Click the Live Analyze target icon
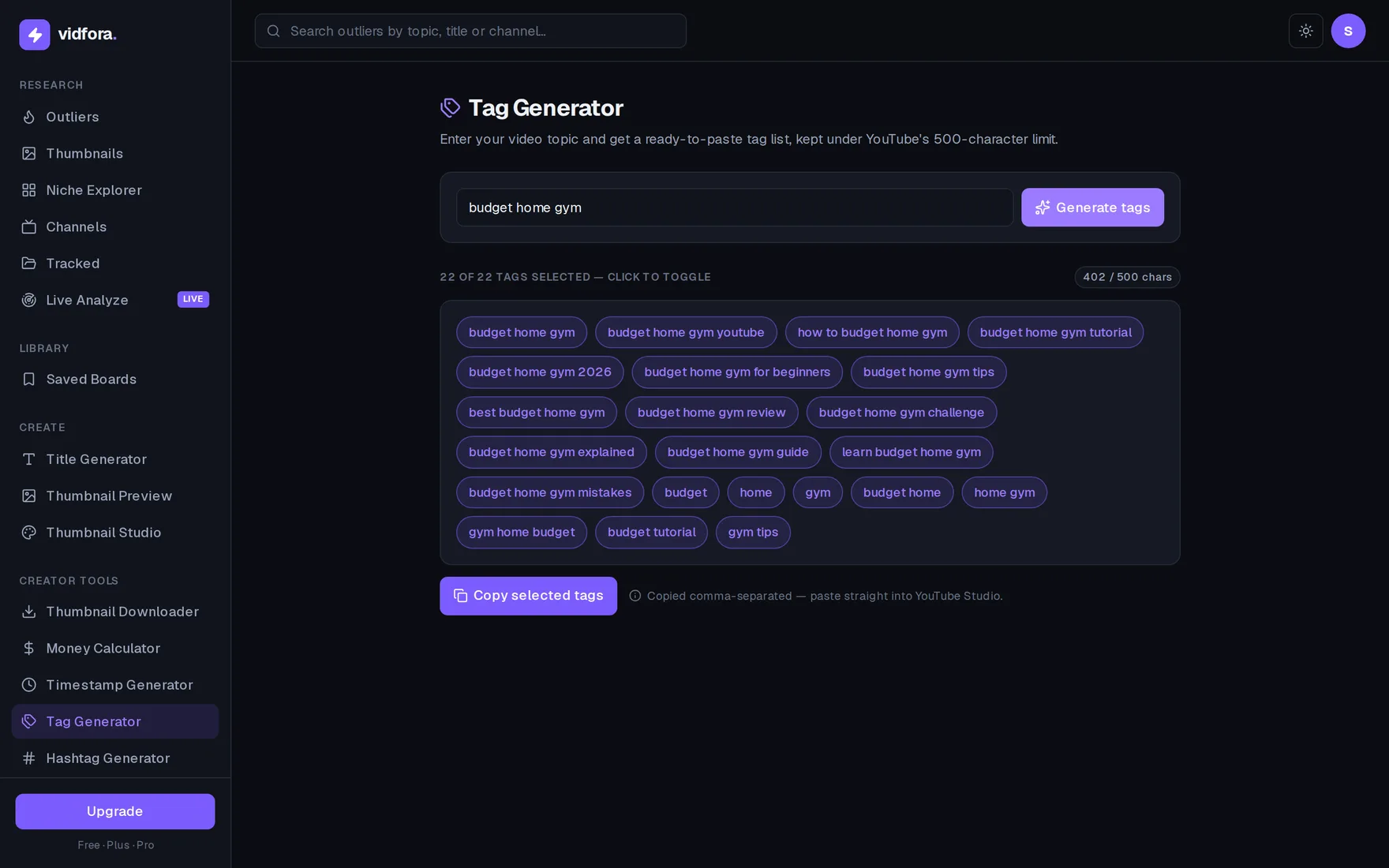Screen dimensions: 1389x868 (x=29, y=300)
